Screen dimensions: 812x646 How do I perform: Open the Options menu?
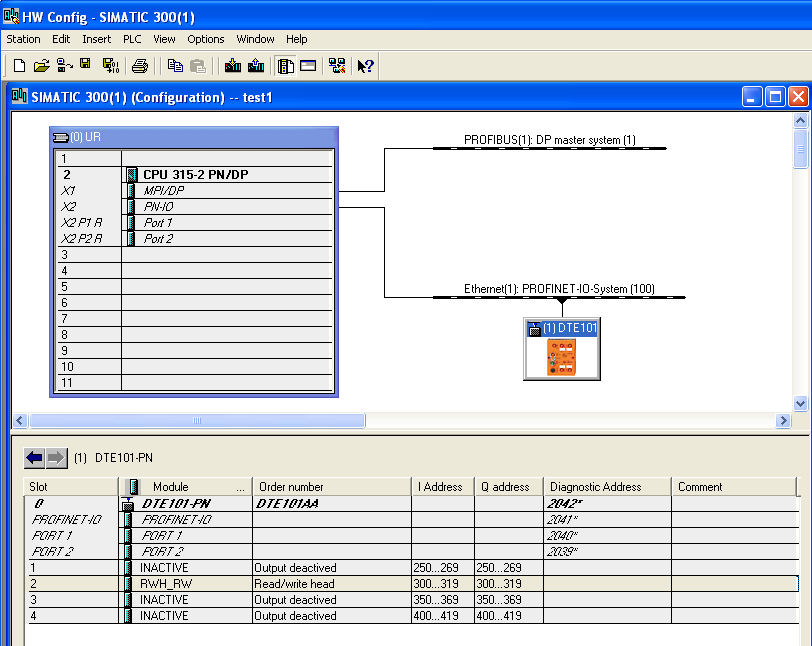(x=206, y=39)
